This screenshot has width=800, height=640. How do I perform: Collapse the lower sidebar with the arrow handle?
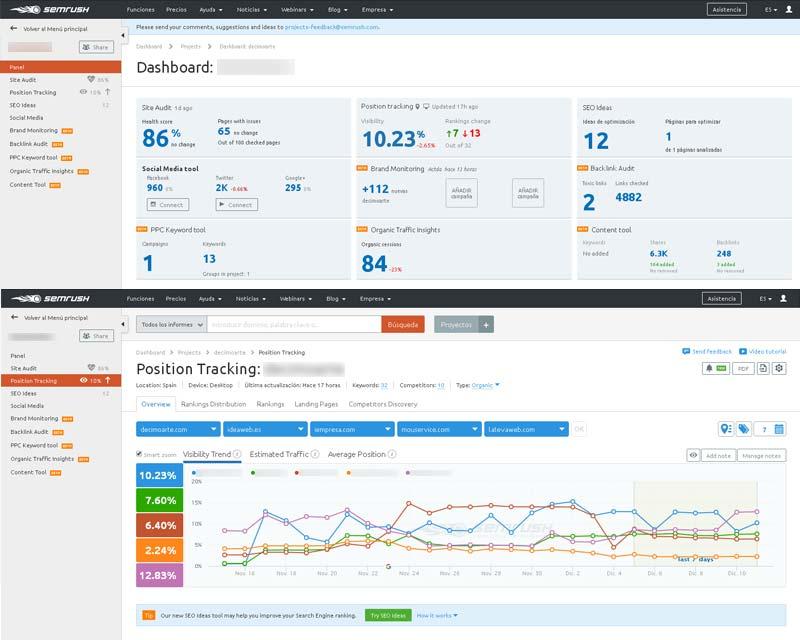click(124, 324)
